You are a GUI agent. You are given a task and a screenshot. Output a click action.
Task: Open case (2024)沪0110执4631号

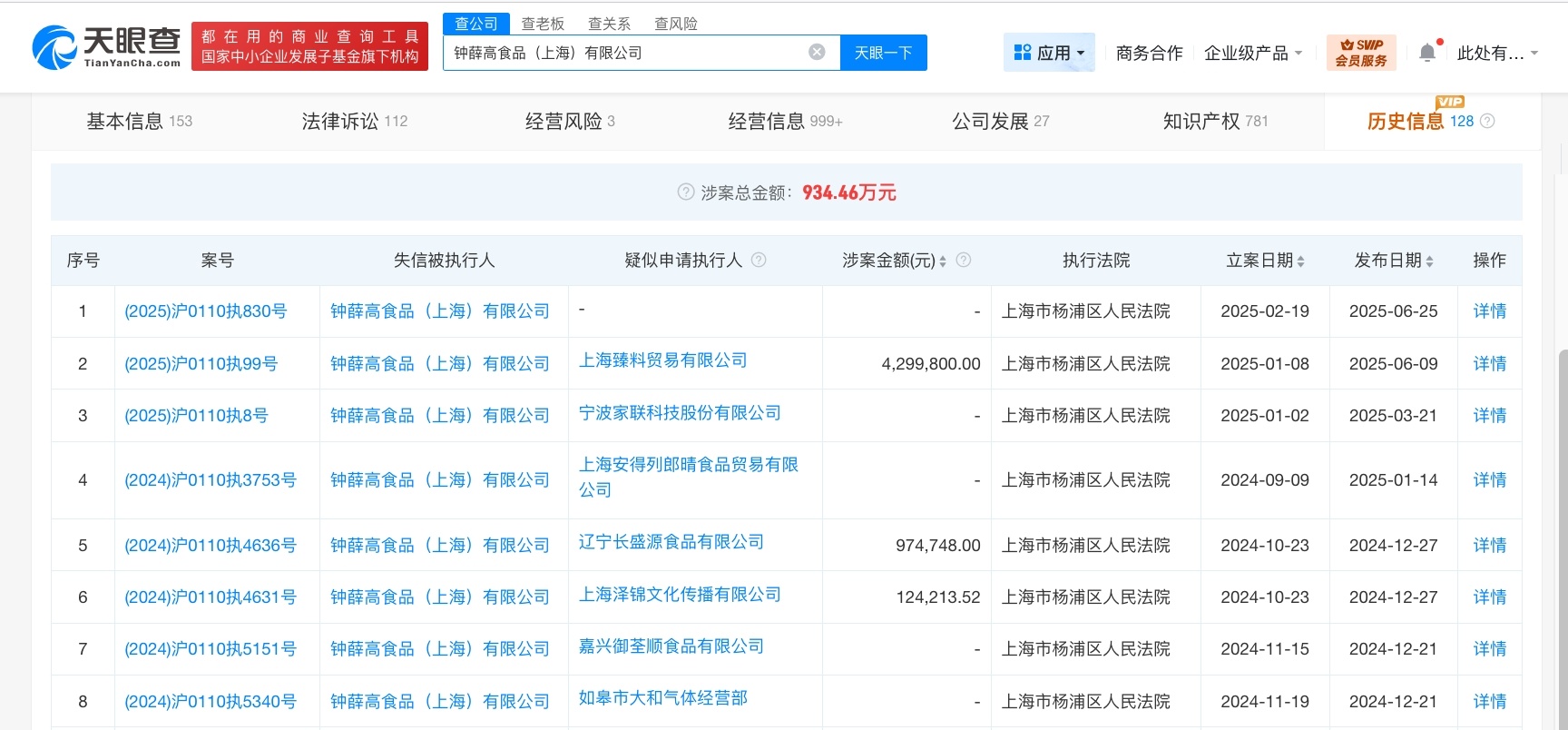pyautogui.click(x=211, y=597)
